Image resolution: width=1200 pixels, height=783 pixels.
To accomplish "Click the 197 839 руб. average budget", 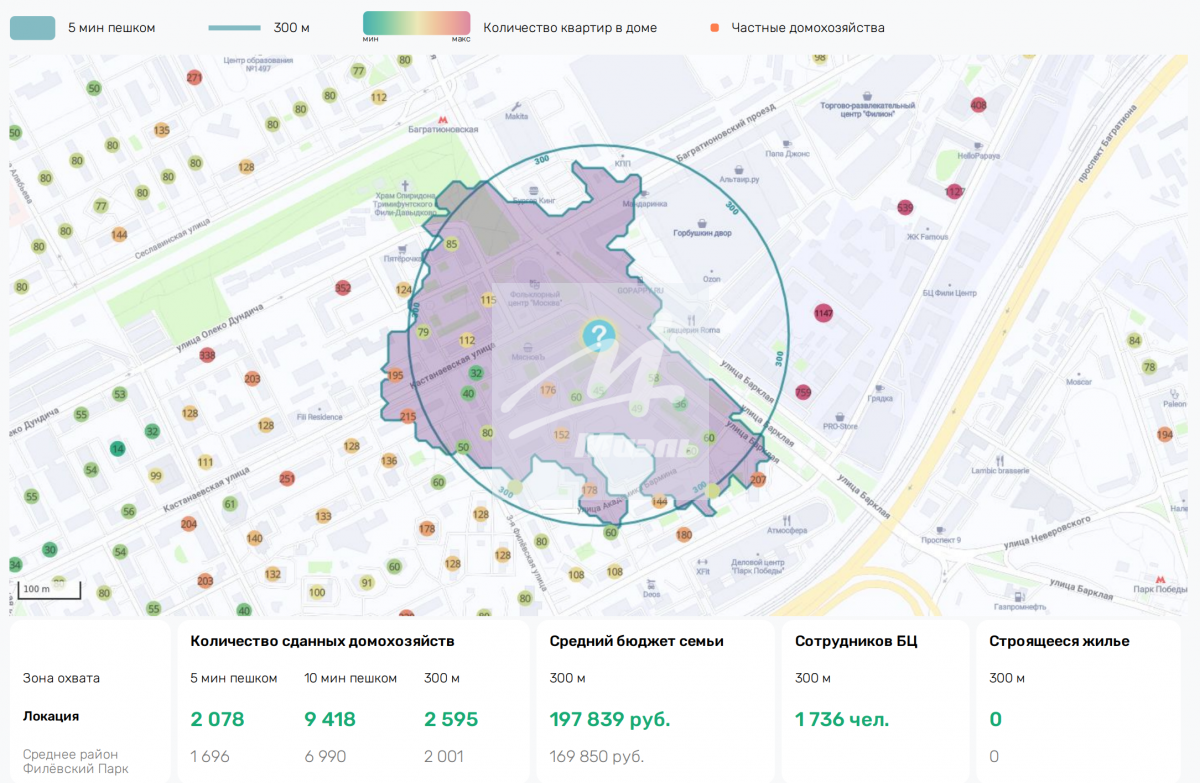I will 609,719.
